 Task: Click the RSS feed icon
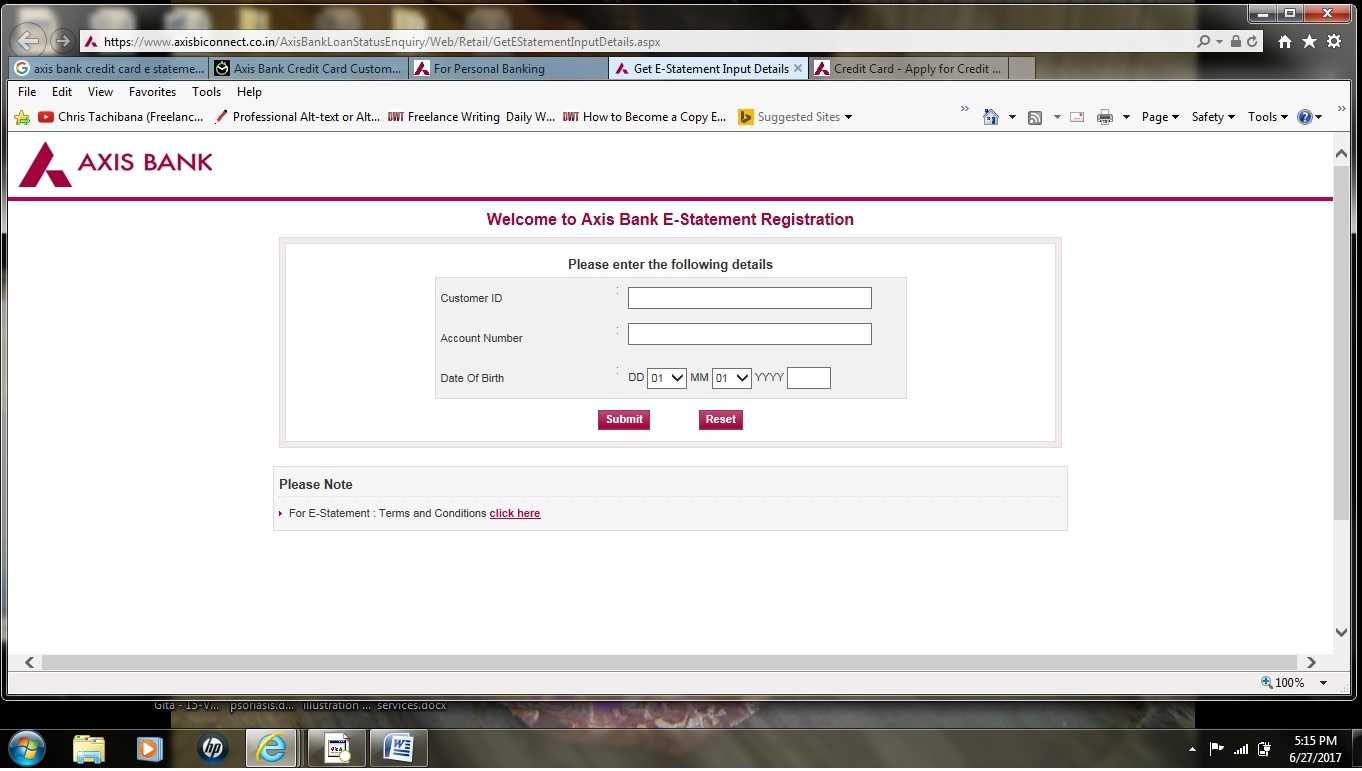click(x=1035, y=116)
